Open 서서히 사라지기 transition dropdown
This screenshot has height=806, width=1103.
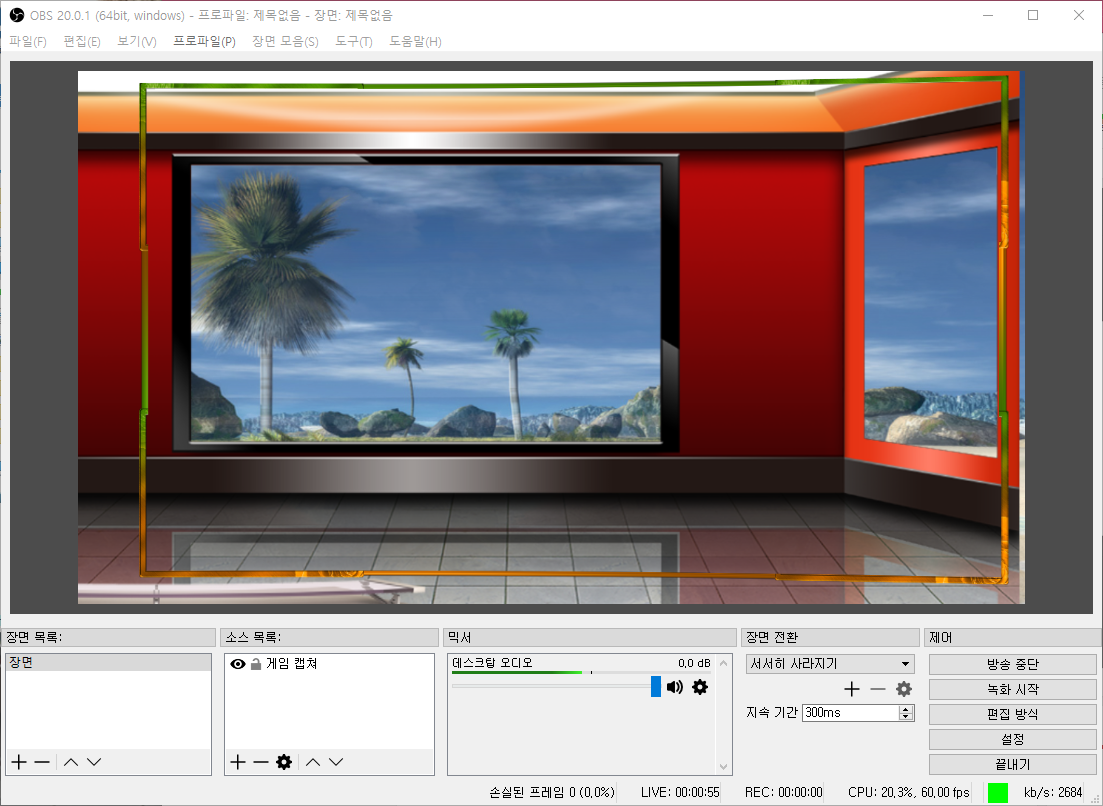830,663
